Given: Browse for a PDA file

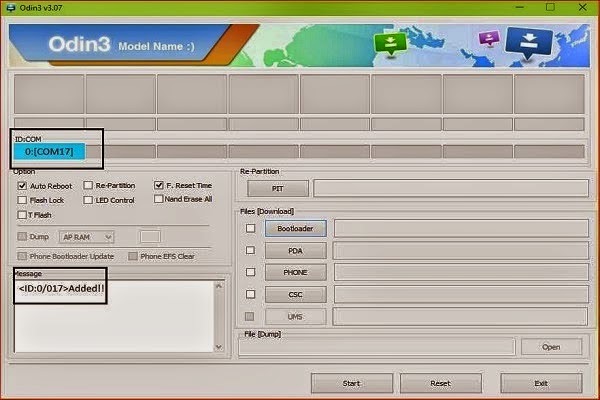Looking at the screenshot, I should point(295,251).
